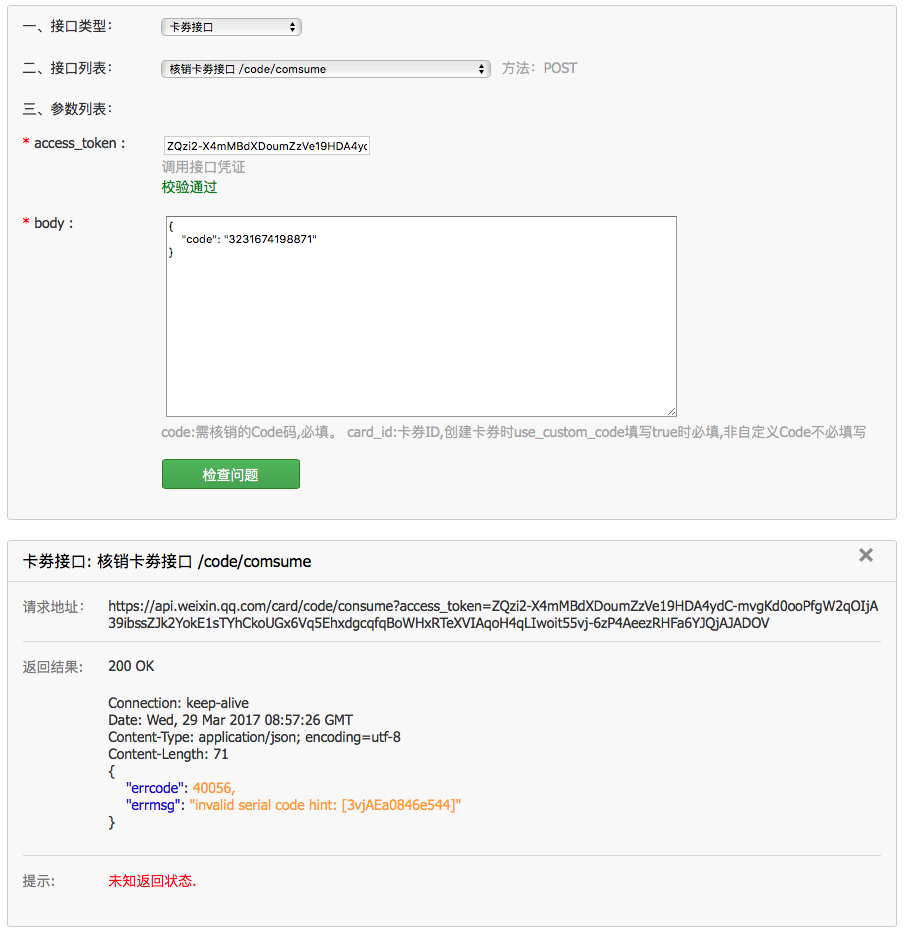Click the stepper arrows on 接口列表 select
The width and height of the screenshot is (904, 932).
481,69
